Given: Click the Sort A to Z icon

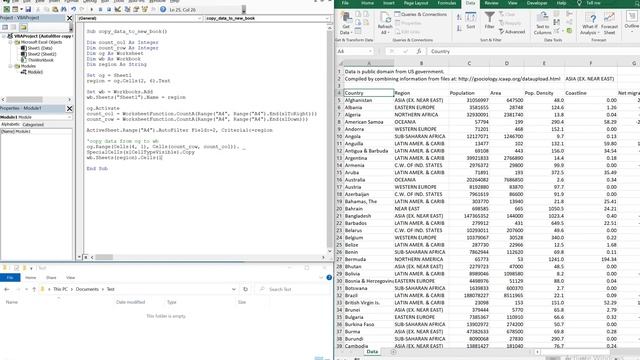Looking at the screenshot, I should point(459,17).
